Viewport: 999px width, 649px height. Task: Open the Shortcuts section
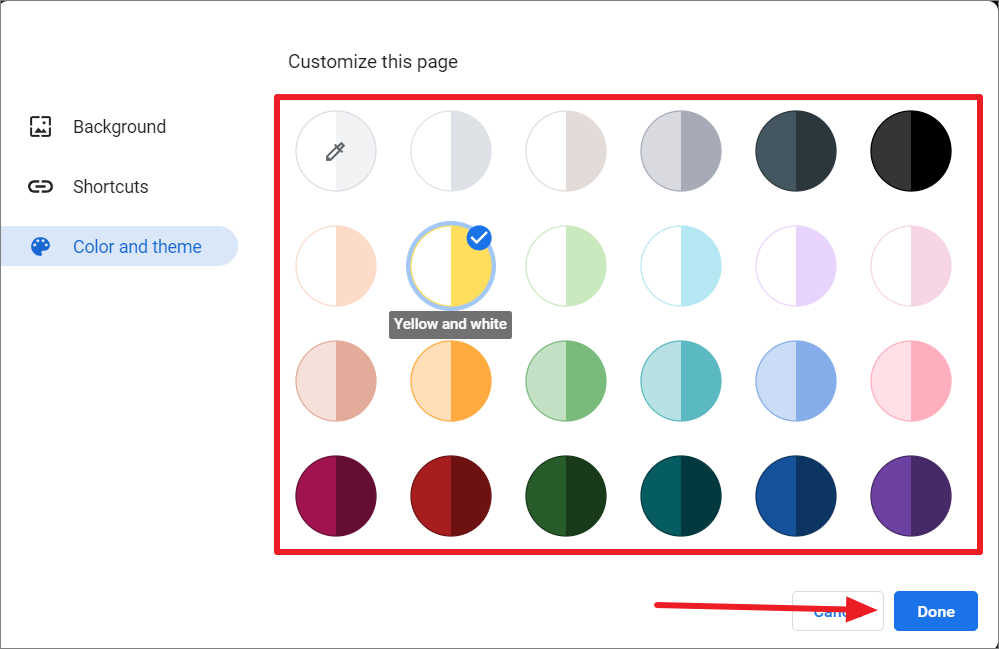tap(119, 187)
